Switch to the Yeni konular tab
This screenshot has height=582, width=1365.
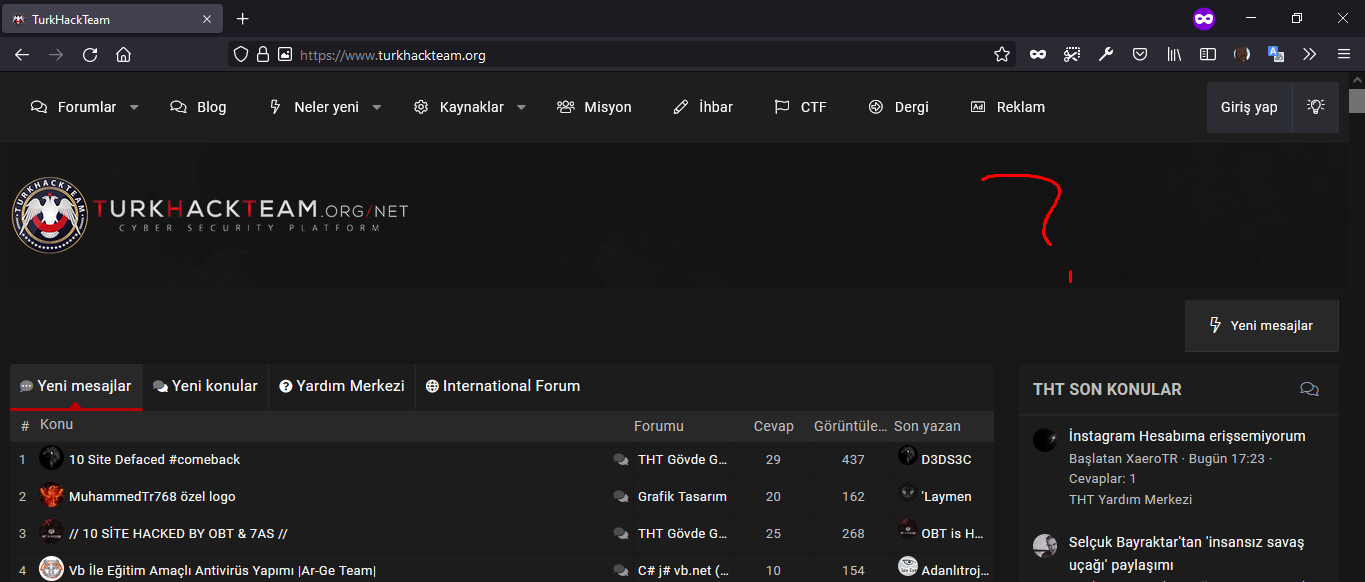pos(205,386)
